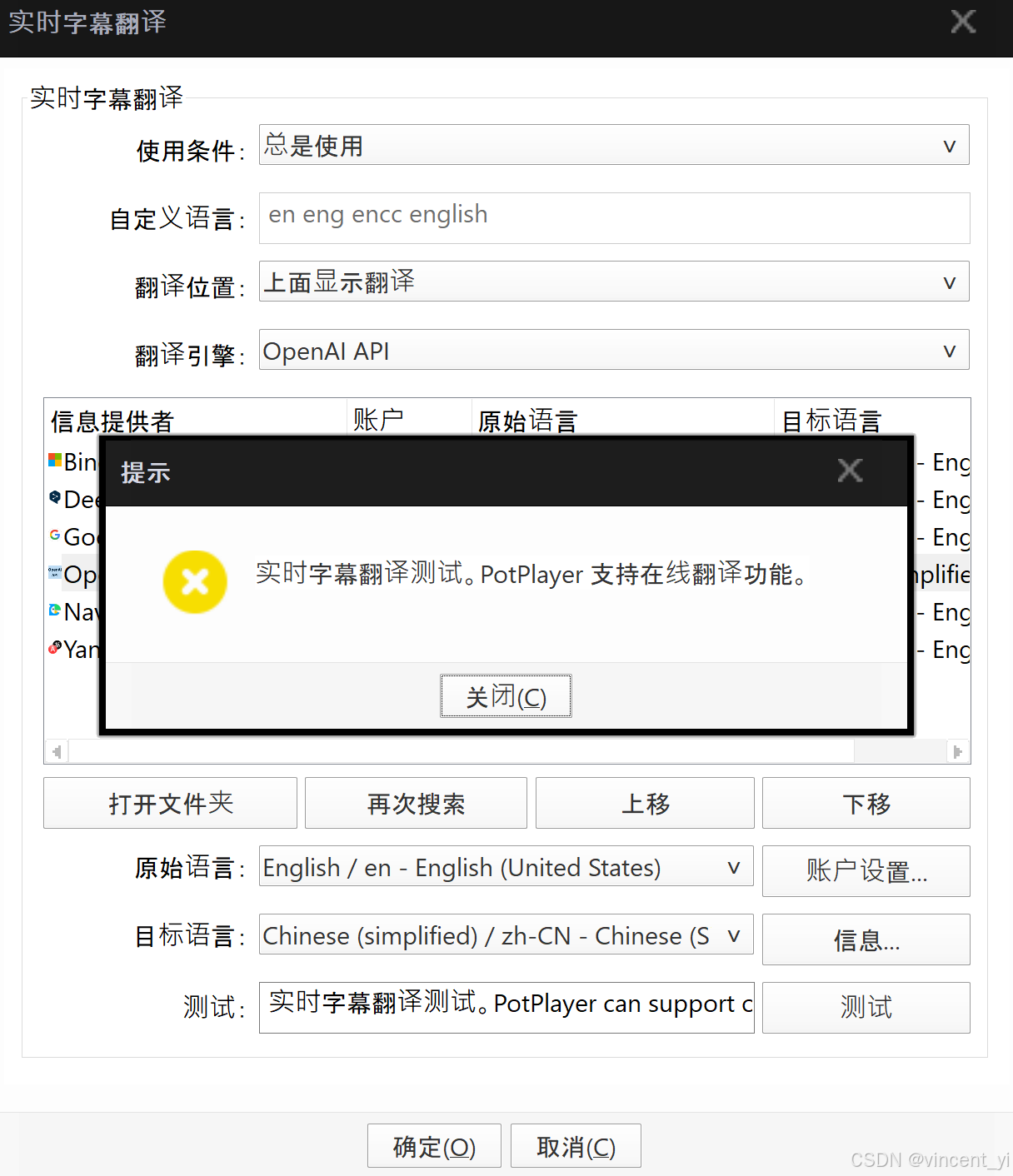Image resolution: width=1013 pixels, height=1176 pixels.
Task: Click the list's left scroll arrow
Action: [56, 752]
